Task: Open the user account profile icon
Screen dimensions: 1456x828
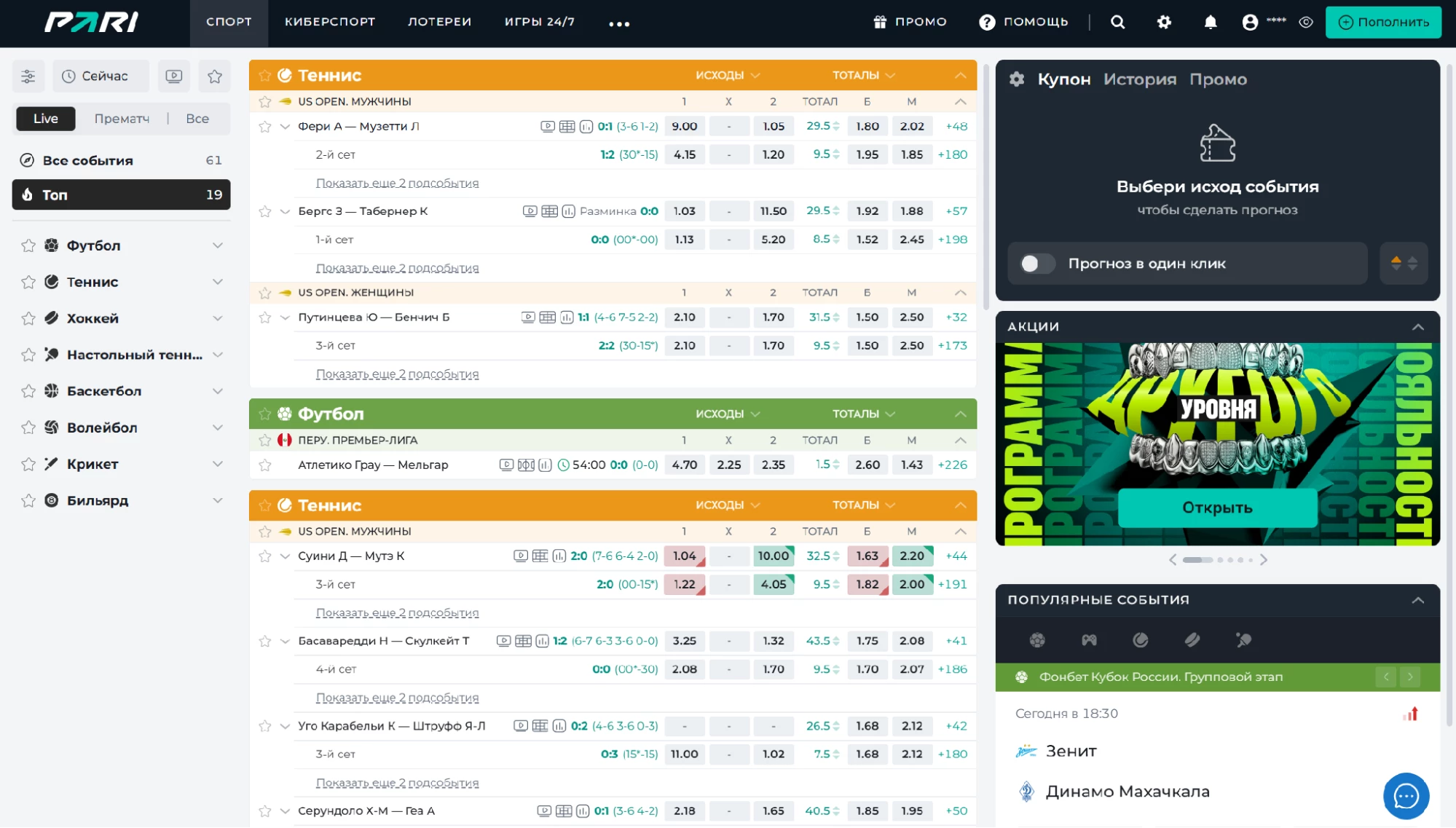Action: (x=1250, y=22)
